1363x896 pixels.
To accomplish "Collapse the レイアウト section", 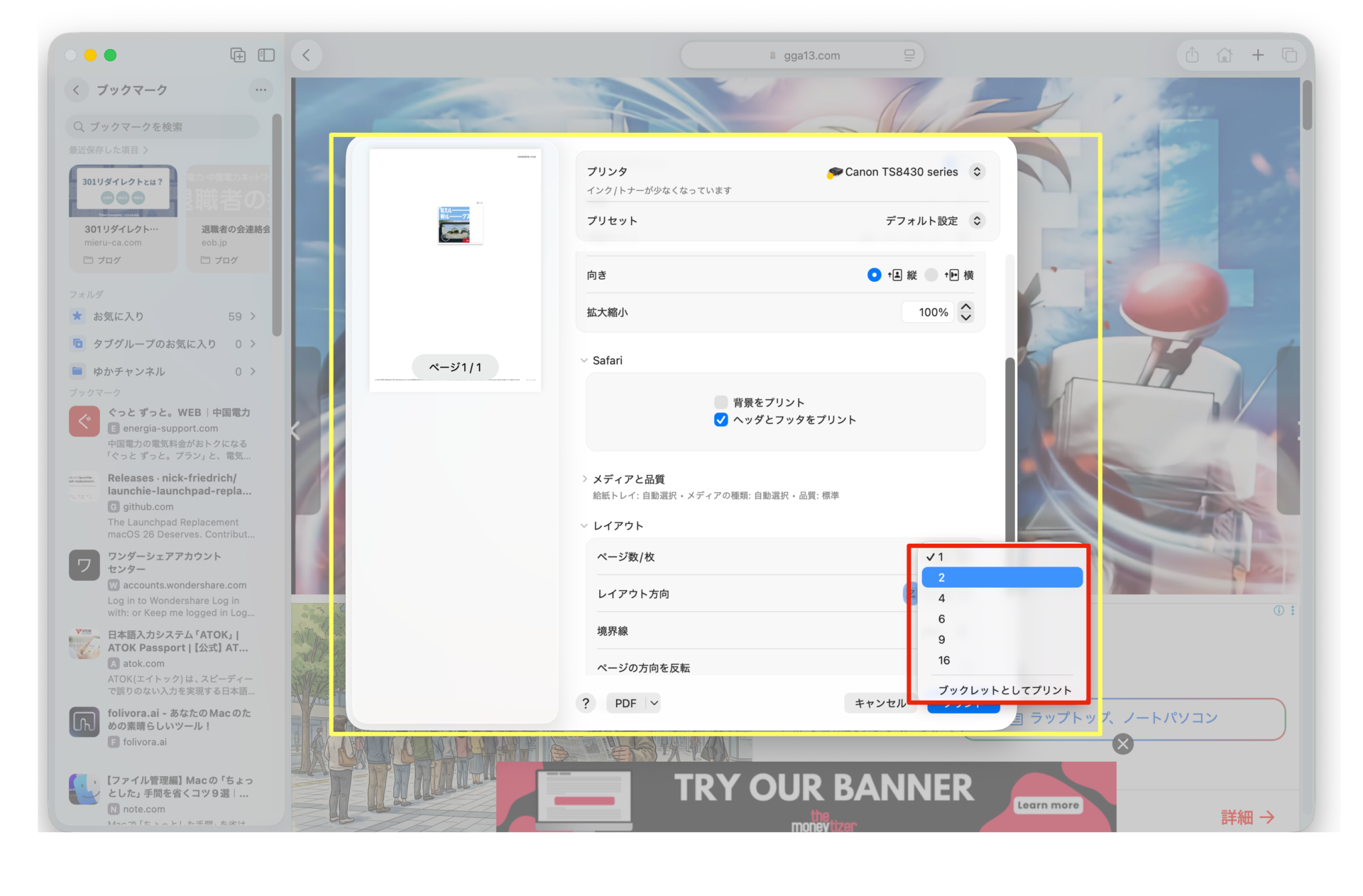I will [x=584, y=526].
